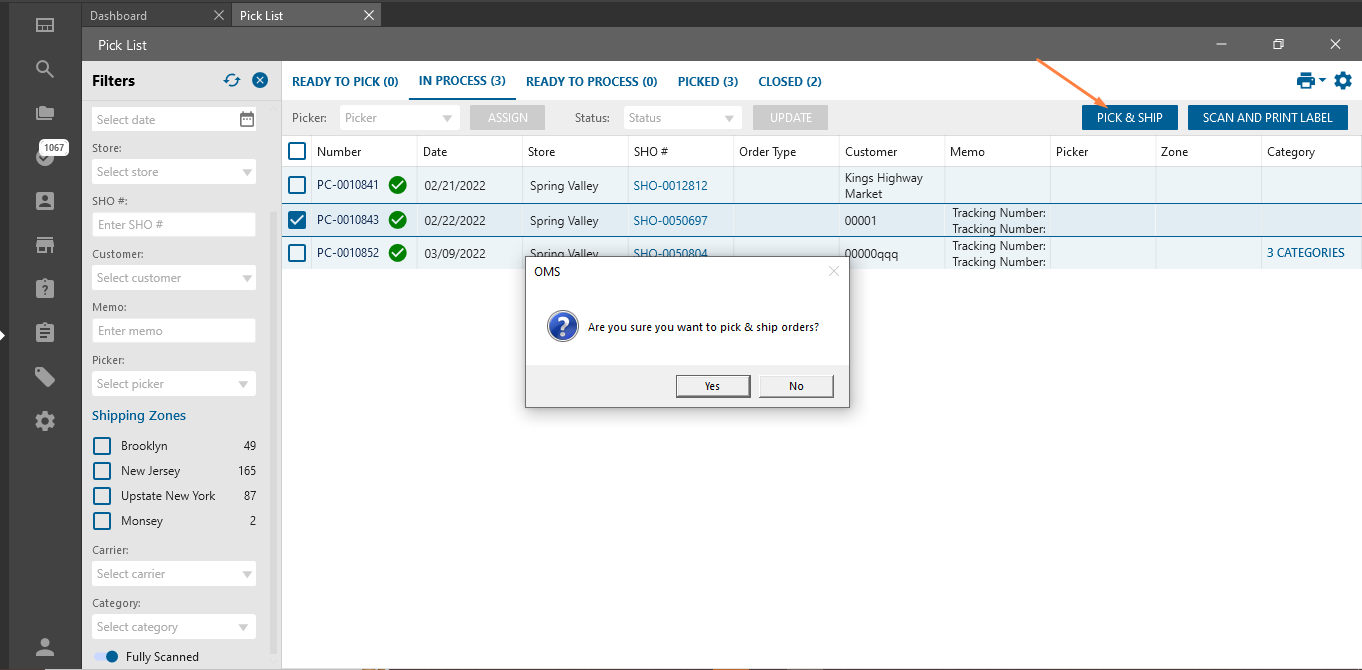Open the folder icon in left sidebar
The height and width of the screenshot is (670, 1362).
[44, 113]
